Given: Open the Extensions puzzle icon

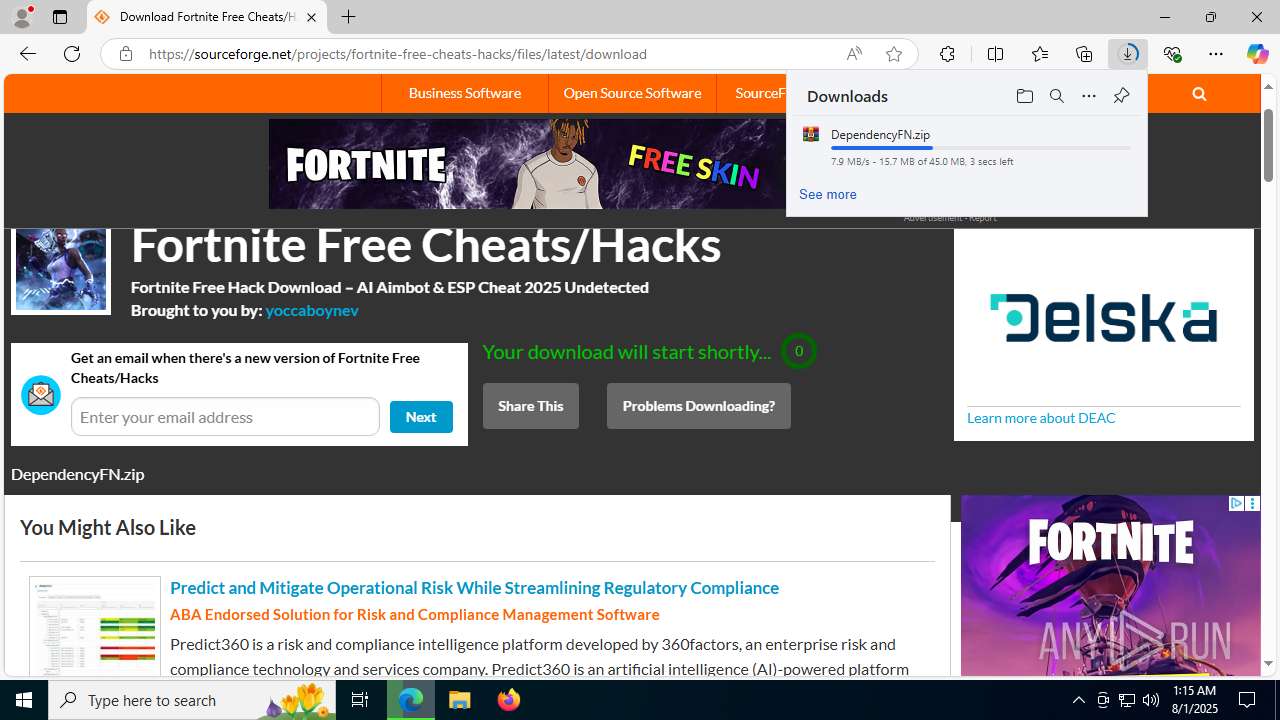Looking at the screenshot, I should (947, 54).
